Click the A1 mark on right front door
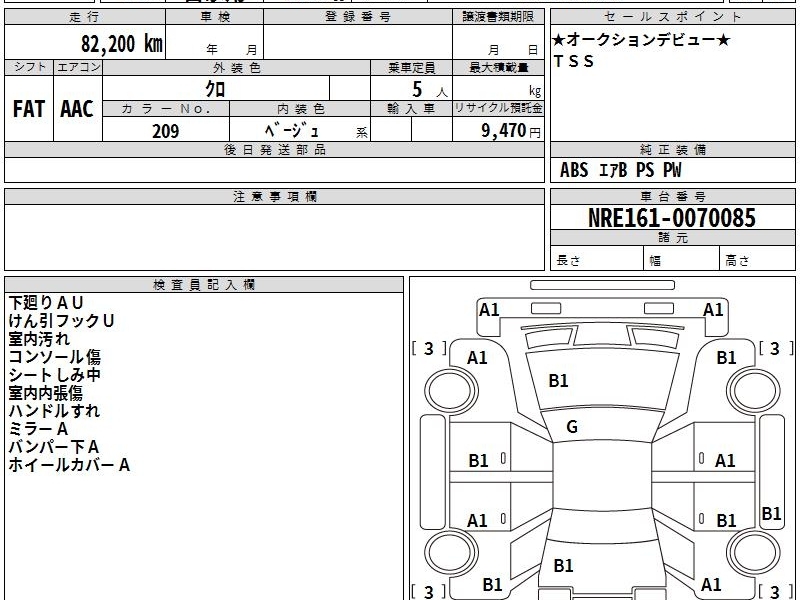 tap(725, 461)
